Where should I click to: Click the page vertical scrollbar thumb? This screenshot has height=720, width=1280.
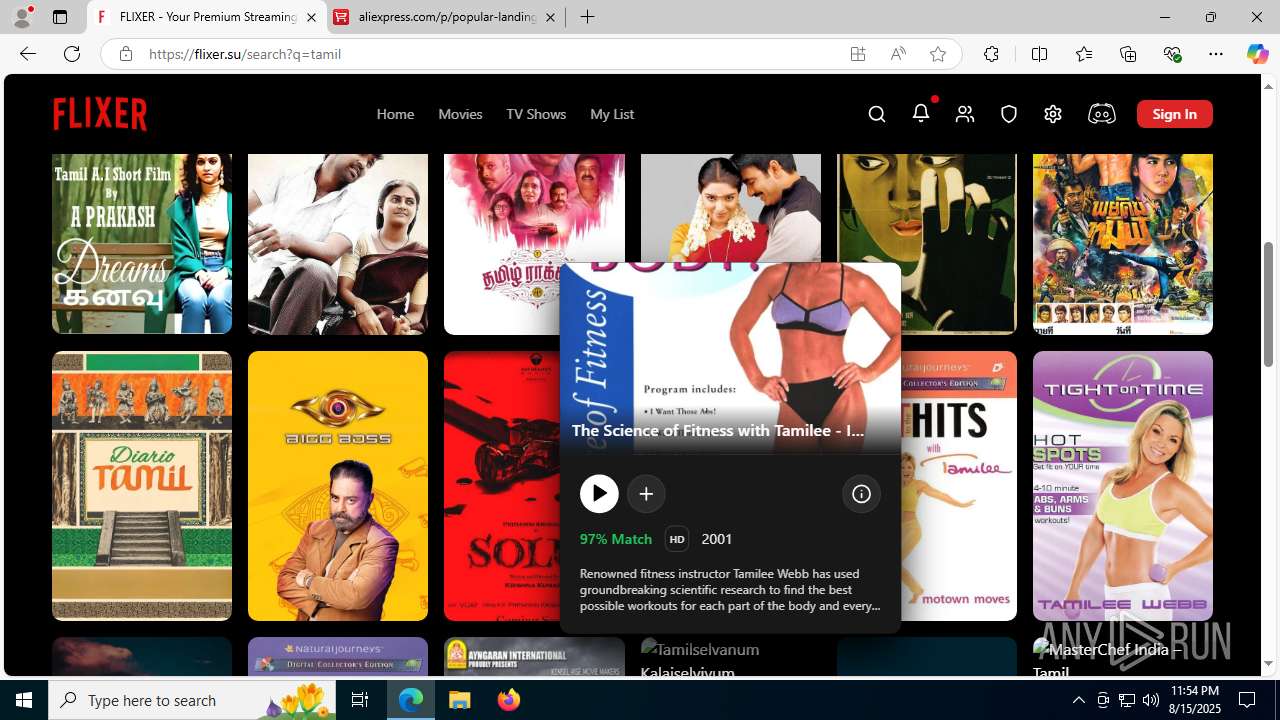pos(1269,304)
